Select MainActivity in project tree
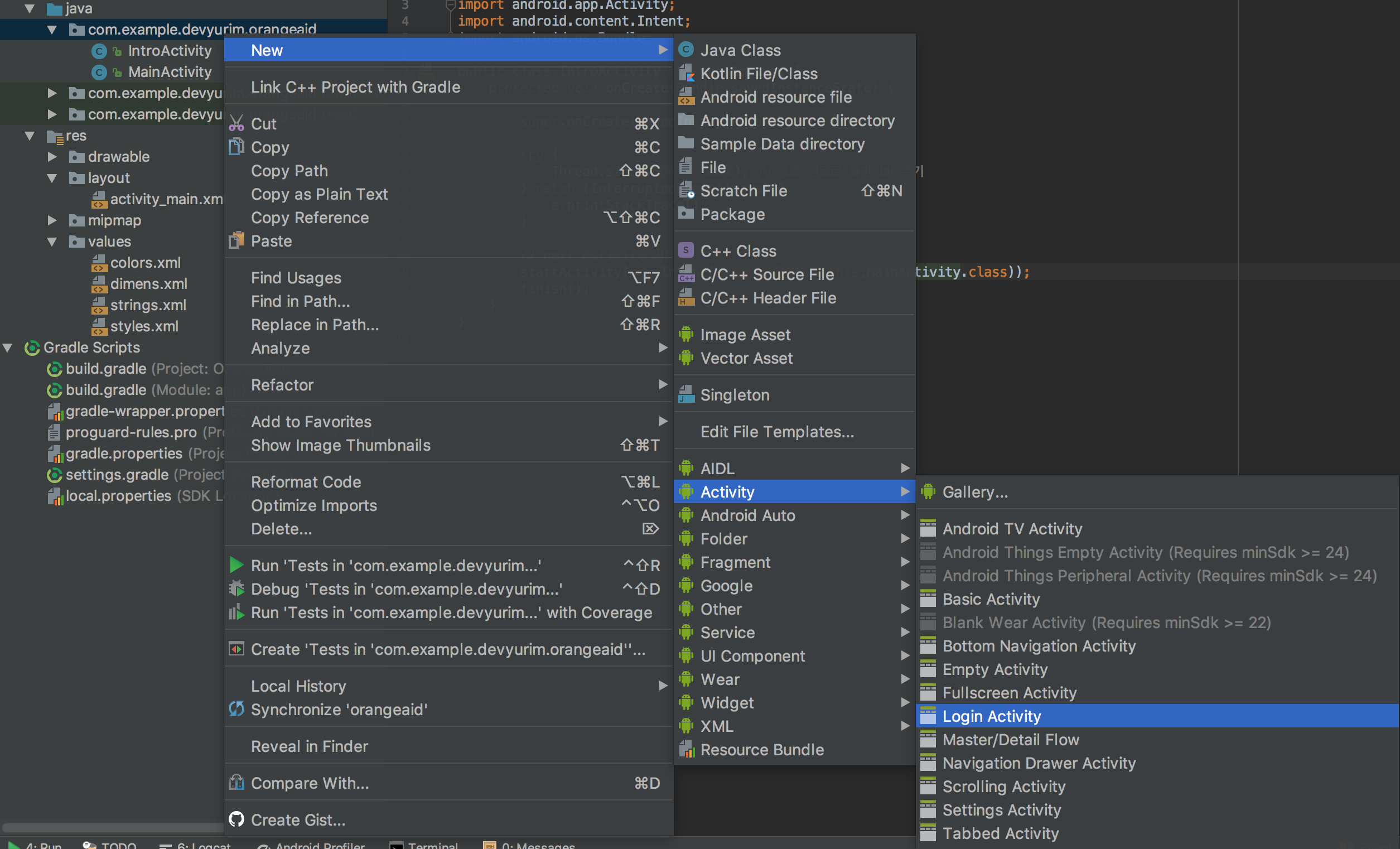 [170, 72]
